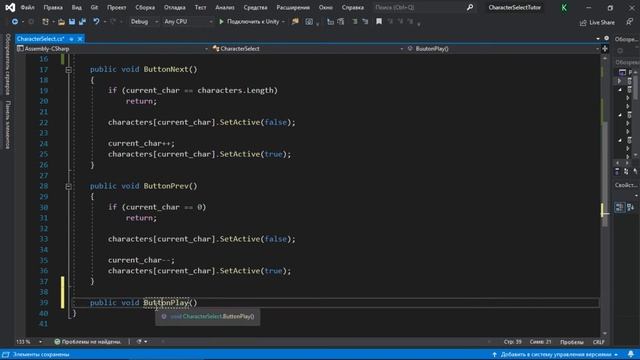640x360 pixels.
Task: Click the navigate backward arrow icon
Action: point(15,22)
